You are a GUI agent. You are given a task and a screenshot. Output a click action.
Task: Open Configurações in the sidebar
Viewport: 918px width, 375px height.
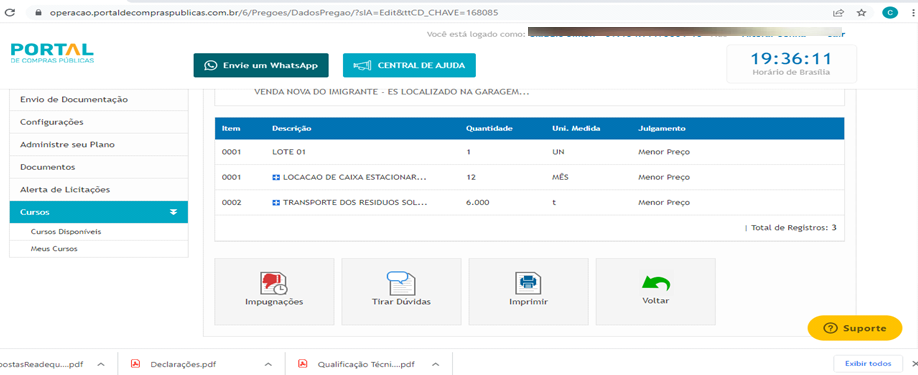pyautogui.click(x=99, y=122)
